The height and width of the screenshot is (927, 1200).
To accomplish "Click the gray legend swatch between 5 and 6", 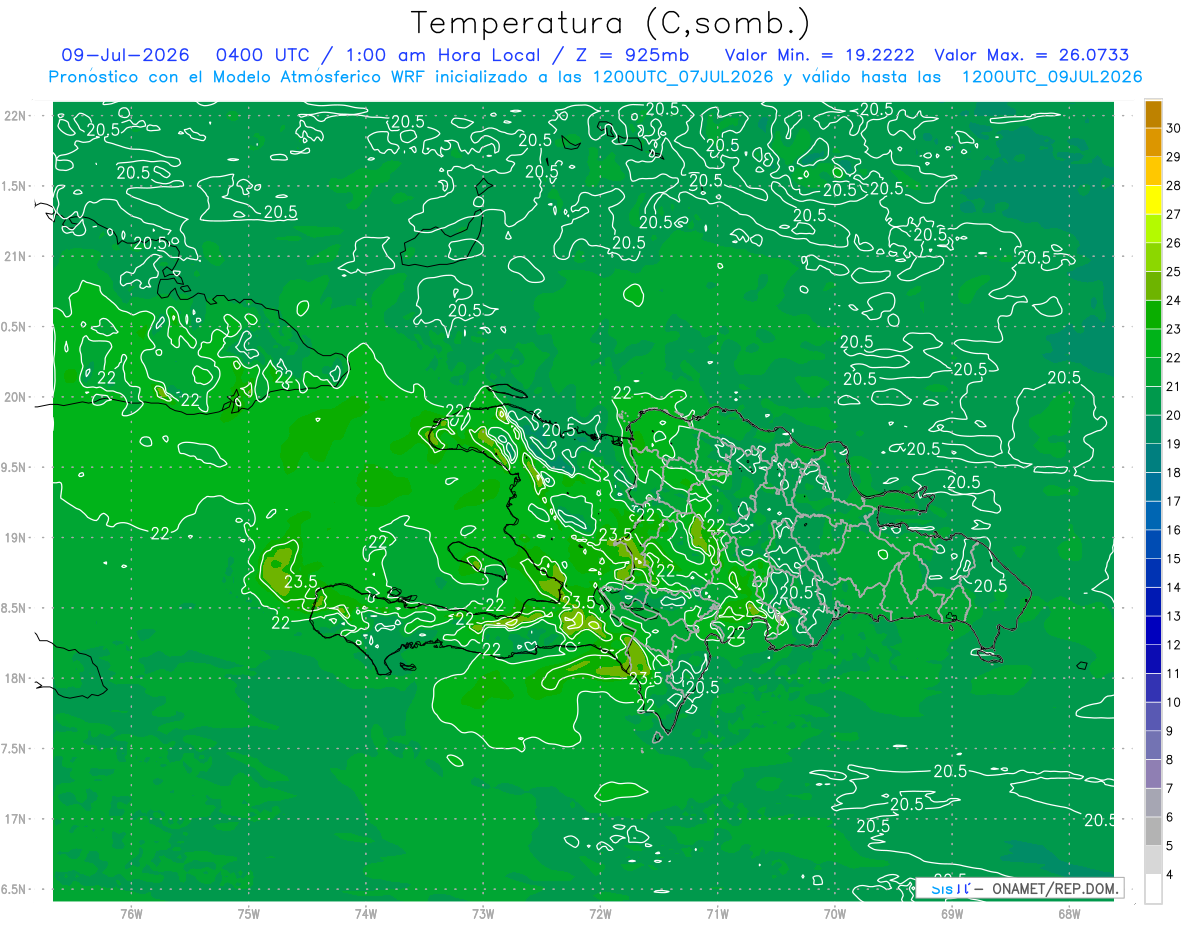I will pyautogui.click(x=1153, y=832).
